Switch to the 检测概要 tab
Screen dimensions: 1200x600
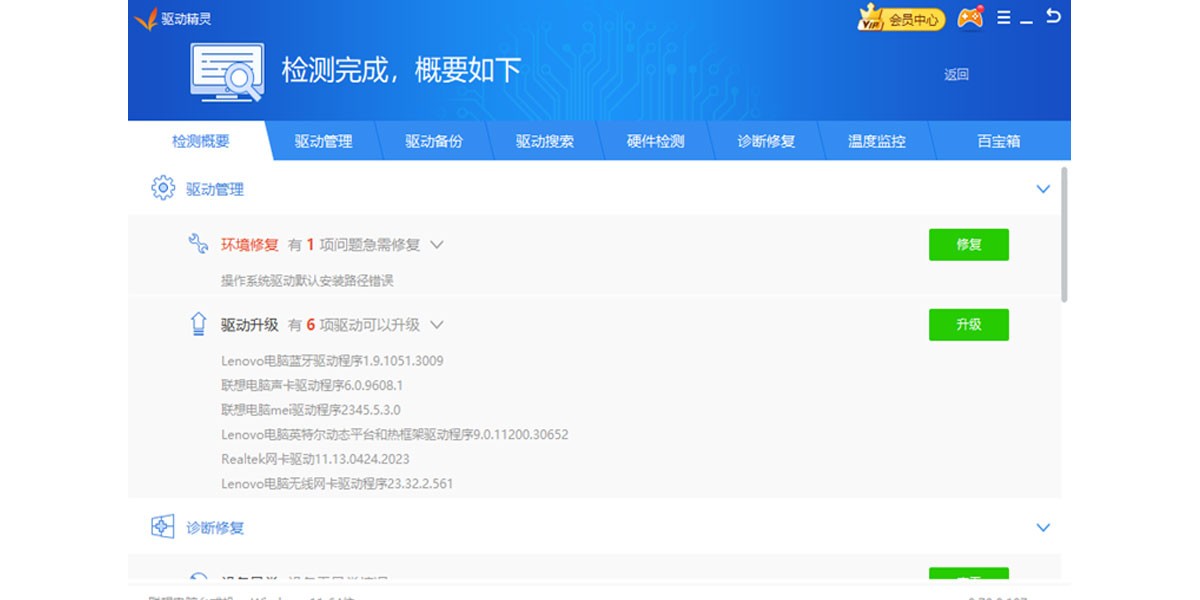(200, 141)
